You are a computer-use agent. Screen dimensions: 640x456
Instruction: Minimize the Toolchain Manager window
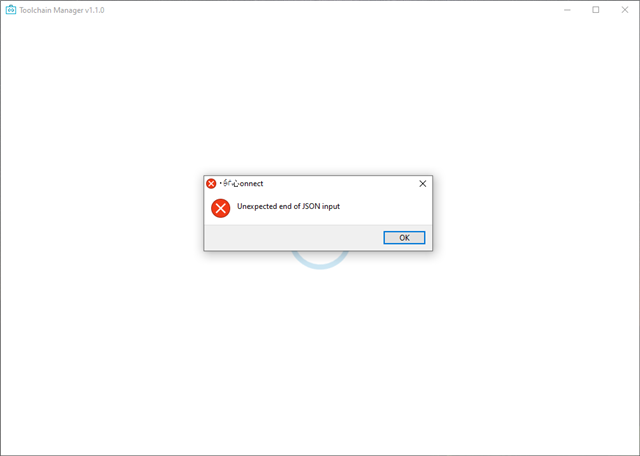567,10
